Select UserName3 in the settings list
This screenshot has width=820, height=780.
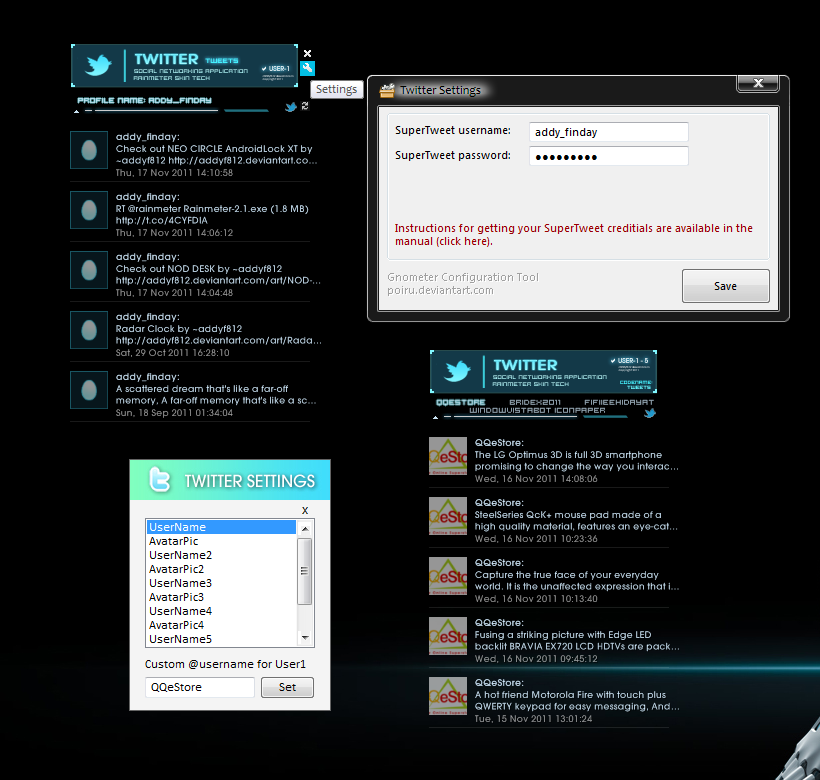(x=221, y=583)
